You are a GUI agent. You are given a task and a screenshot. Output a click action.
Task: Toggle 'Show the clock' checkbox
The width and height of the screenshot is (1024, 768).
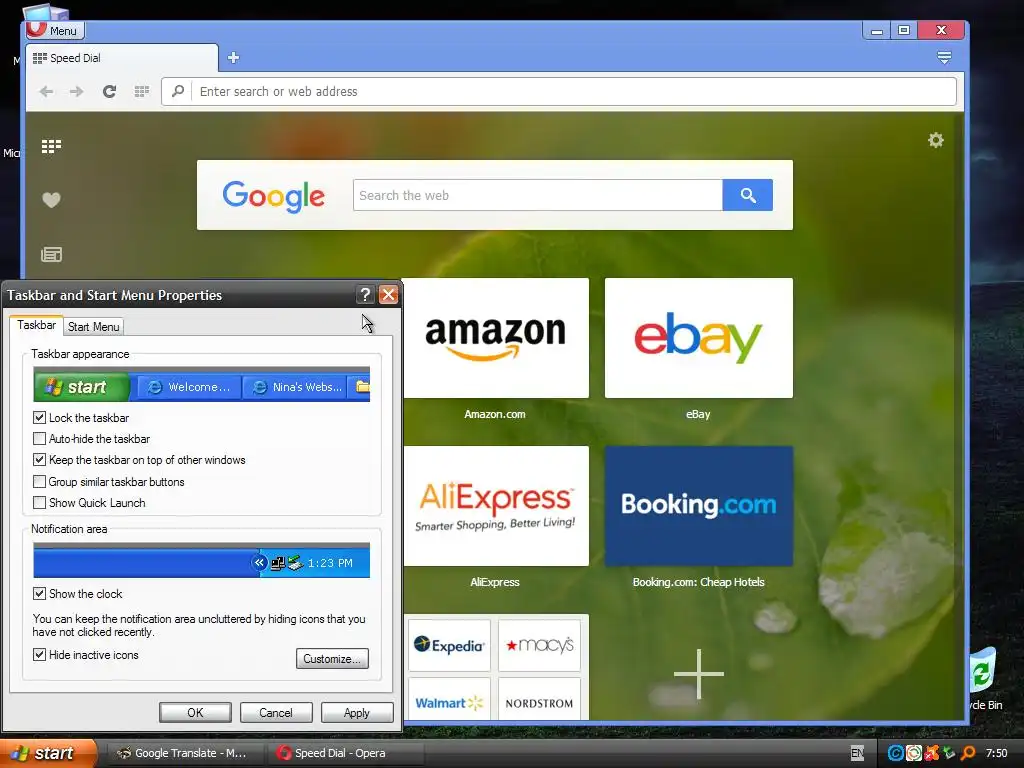pyautogui.click(x=39, y=594)
